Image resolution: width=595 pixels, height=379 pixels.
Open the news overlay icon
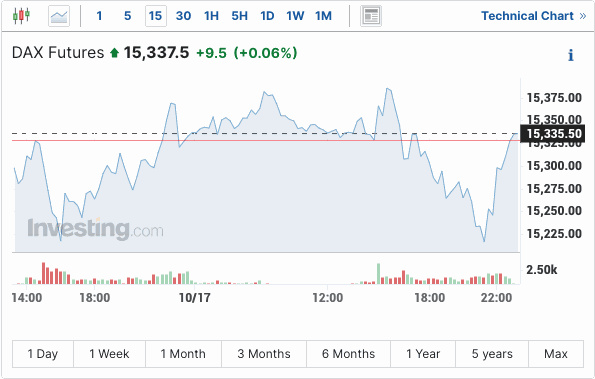point(371,16)
